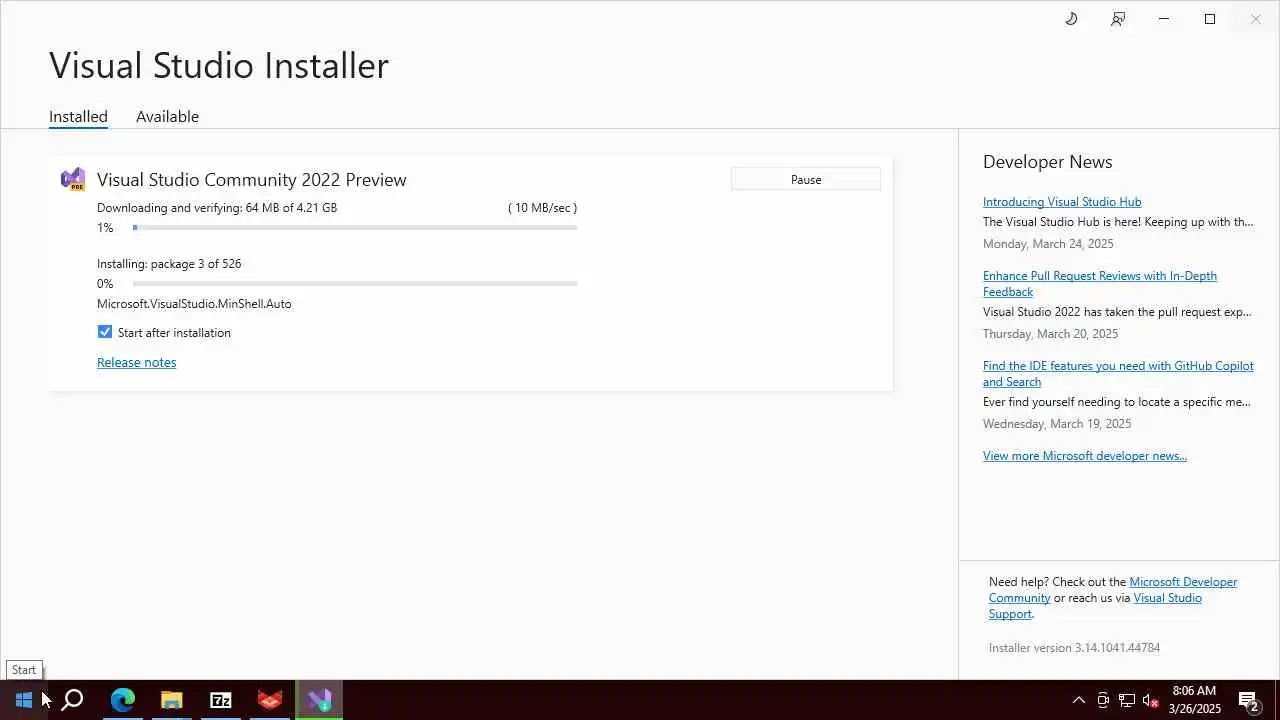1280x720 pixels.
Task: Switch to the Installed tab
Action: click(x=78, y=116)
